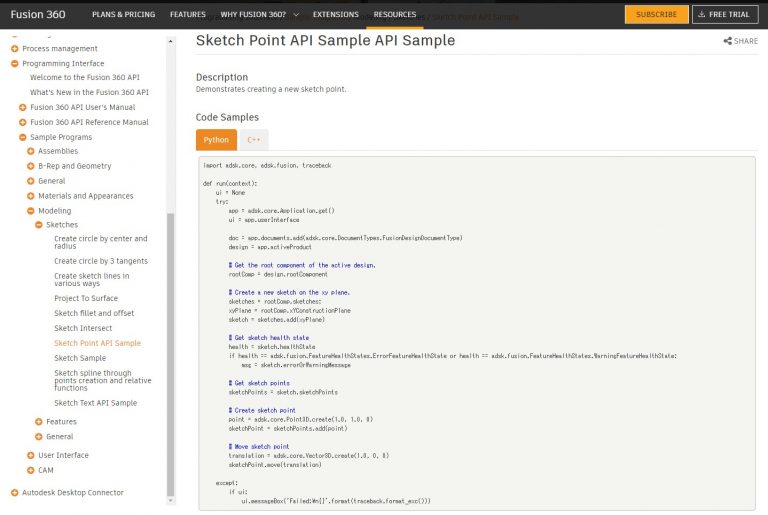
Task: Click the Free Trial download button
Action: tap(725, 14)
